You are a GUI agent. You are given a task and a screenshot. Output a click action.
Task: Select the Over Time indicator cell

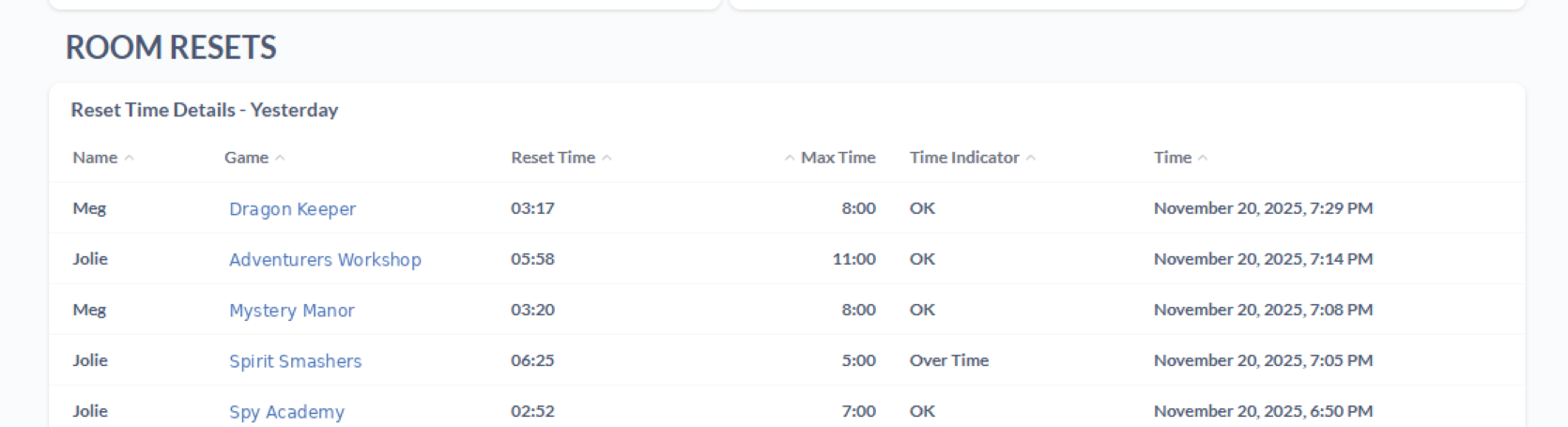click(948, 360)
